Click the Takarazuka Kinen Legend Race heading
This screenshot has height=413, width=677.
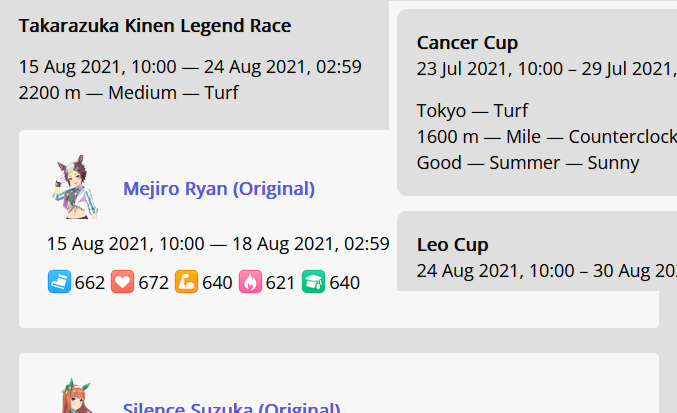(x=155, y=26)
